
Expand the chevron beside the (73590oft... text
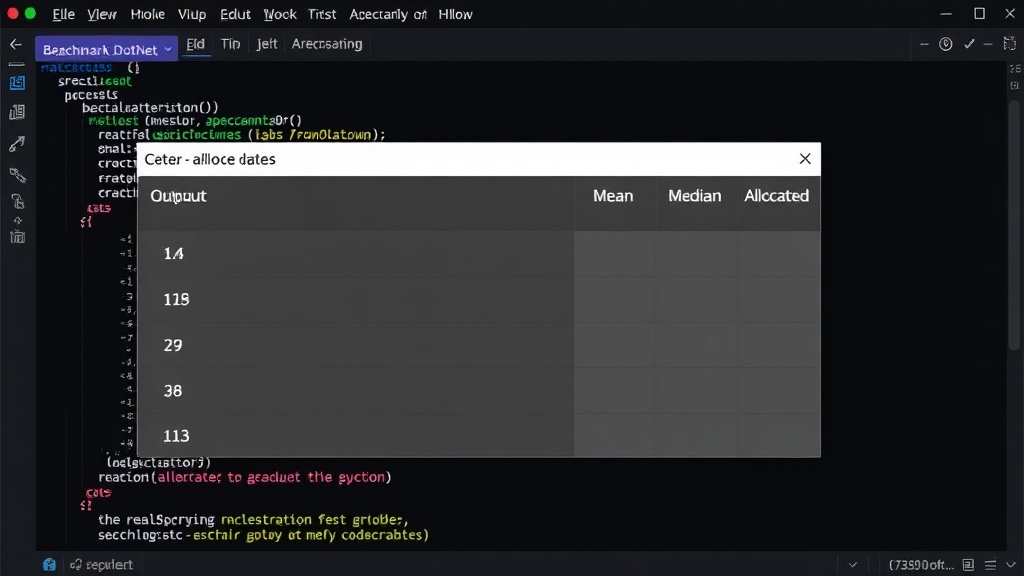click(853, 564)
